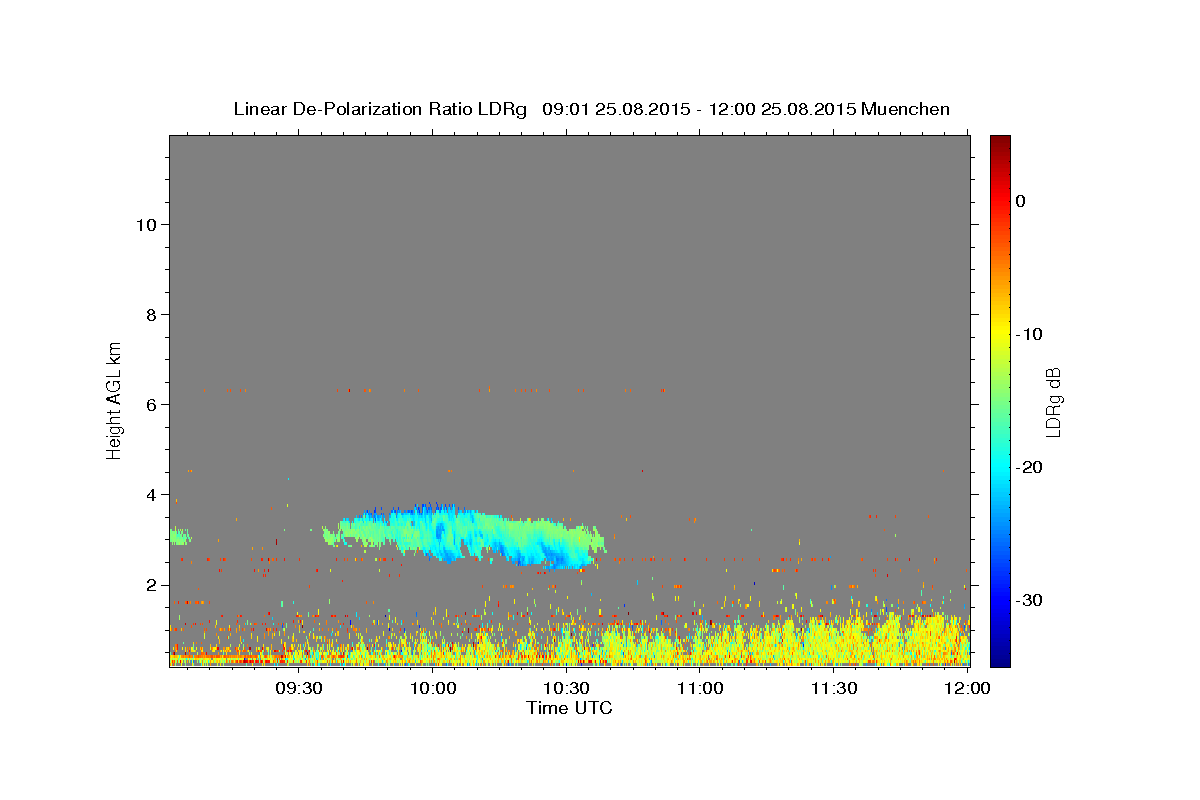Click the height tick label 10

point(145,224)
